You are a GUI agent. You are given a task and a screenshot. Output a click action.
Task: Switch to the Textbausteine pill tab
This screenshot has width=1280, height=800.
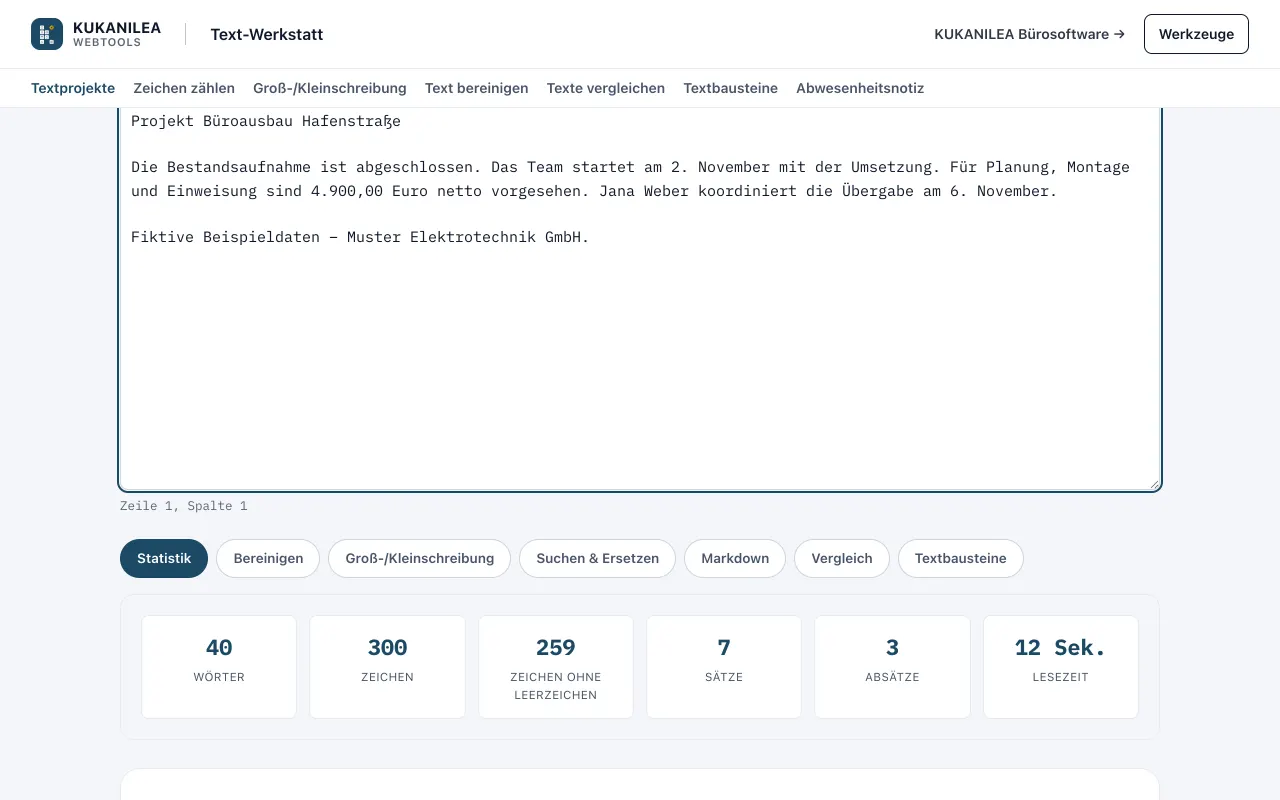tap(961, 558)
